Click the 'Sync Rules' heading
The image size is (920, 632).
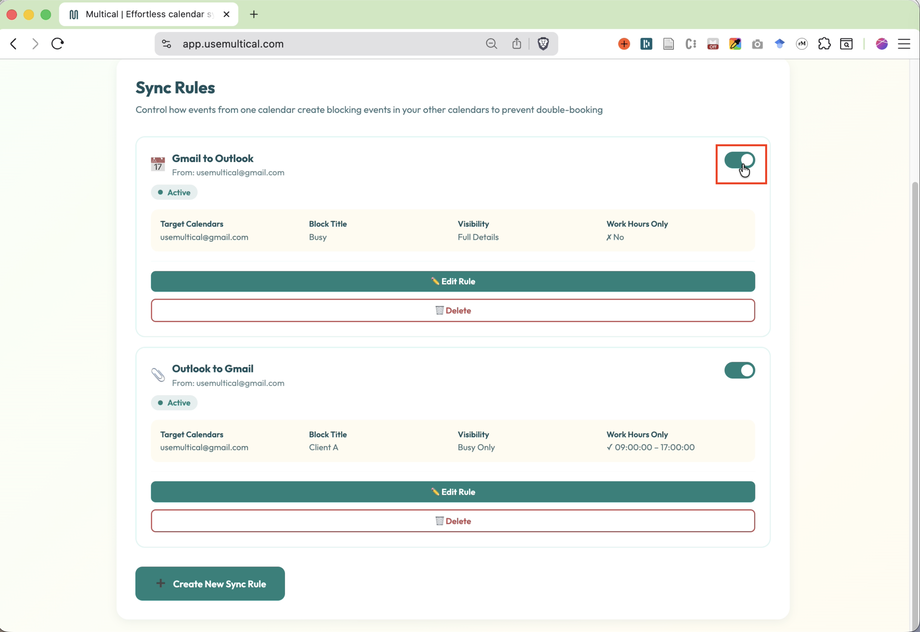[x=175, y=87]
